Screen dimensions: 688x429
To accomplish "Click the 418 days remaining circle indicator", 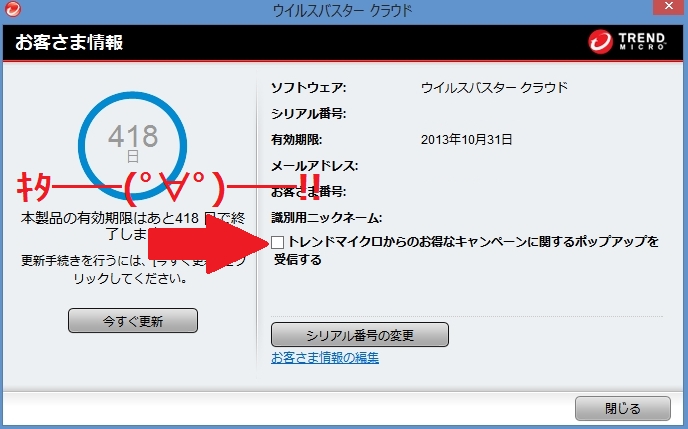I will click(x=133, y=146).
